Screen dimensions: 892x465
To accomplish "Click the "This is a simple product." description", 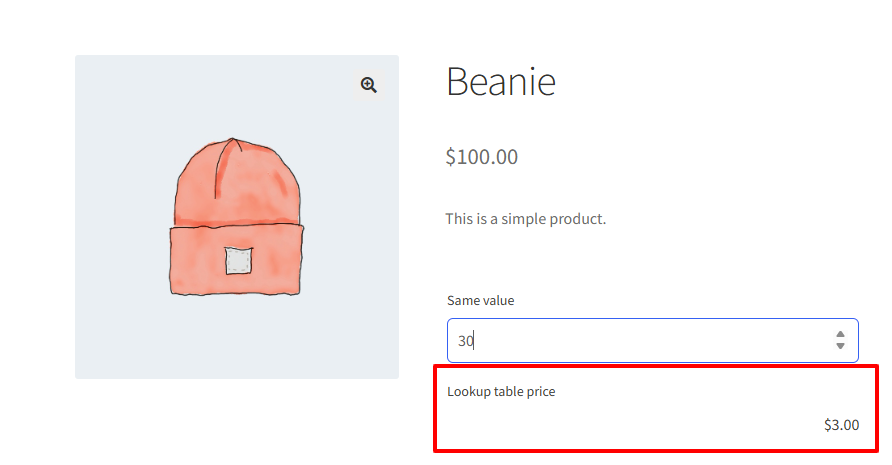I will pos(526,219).
